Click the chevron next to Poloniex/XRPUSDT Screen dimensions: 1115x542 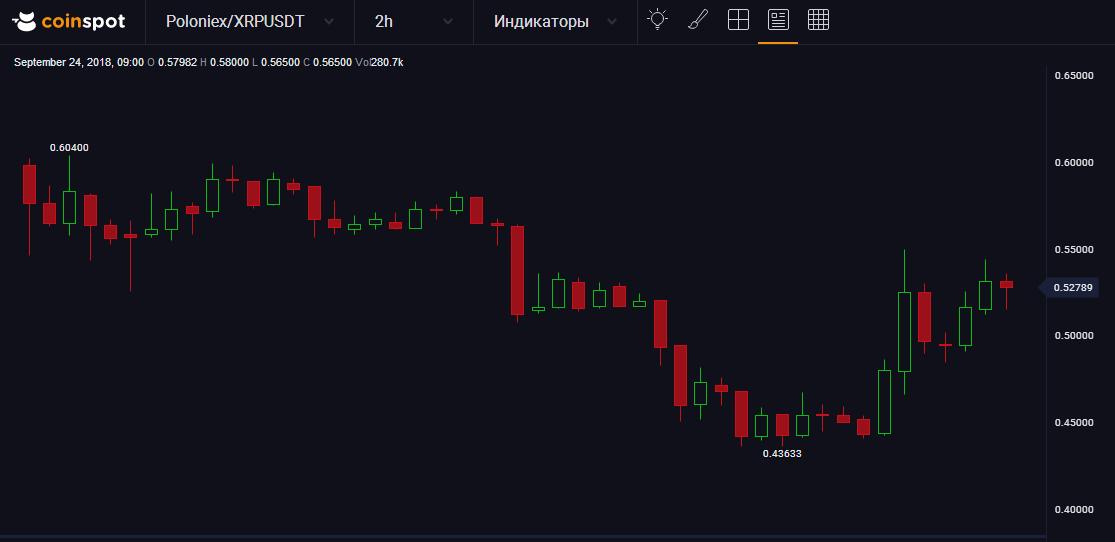(329, 22)
